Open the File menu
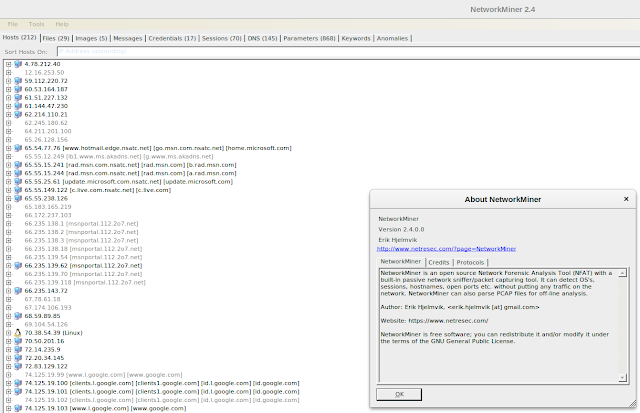 [x=13, y=24]
